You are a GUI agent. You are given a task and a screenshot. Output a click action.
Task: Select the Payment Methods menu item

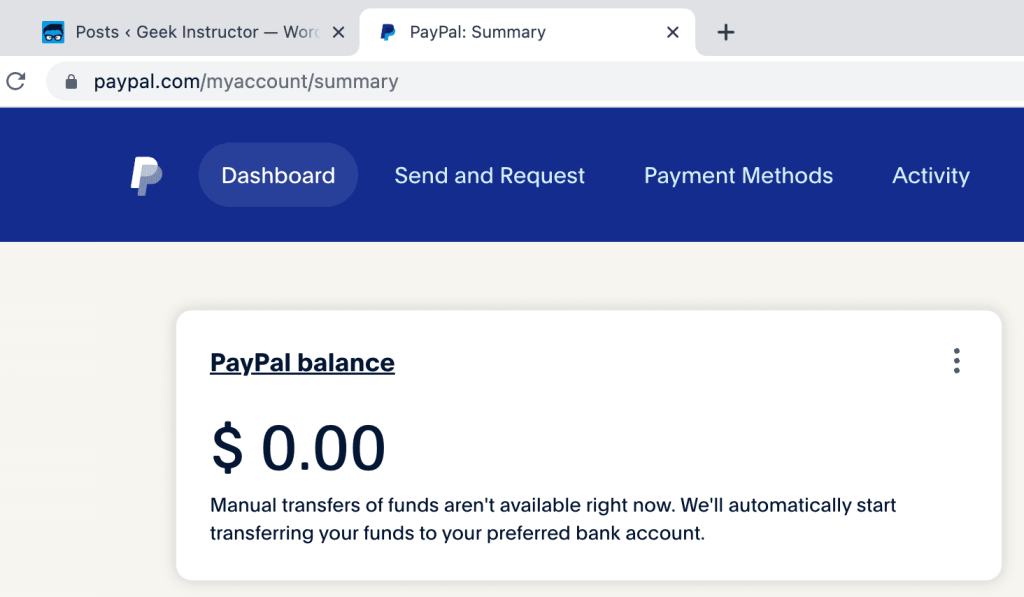[x=737, y=175]
